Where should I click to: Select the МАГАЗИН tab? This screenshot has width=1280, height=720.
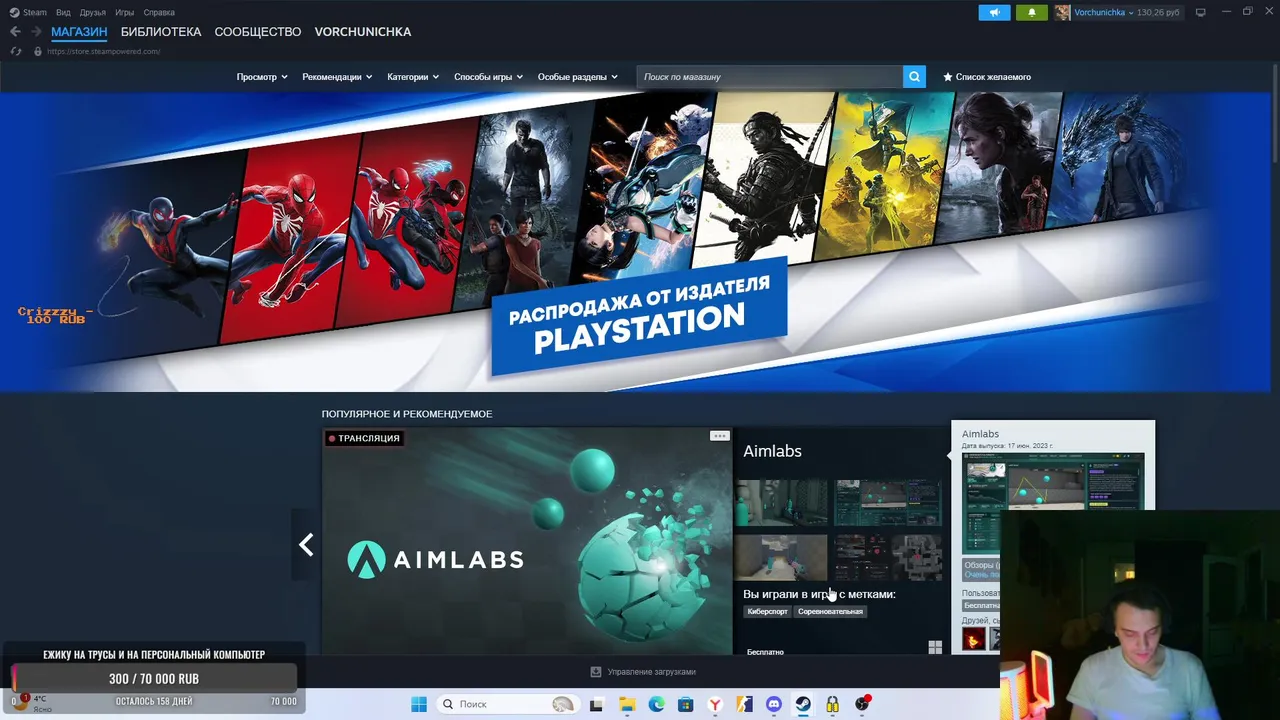point(79,32)
